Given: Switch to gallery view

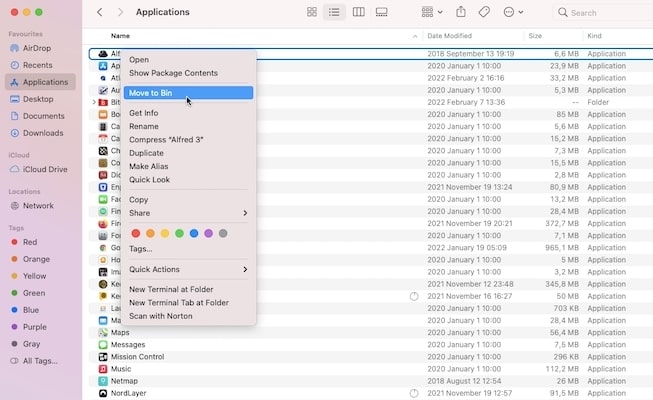Looking at the screenshot, I should (381, 12).
